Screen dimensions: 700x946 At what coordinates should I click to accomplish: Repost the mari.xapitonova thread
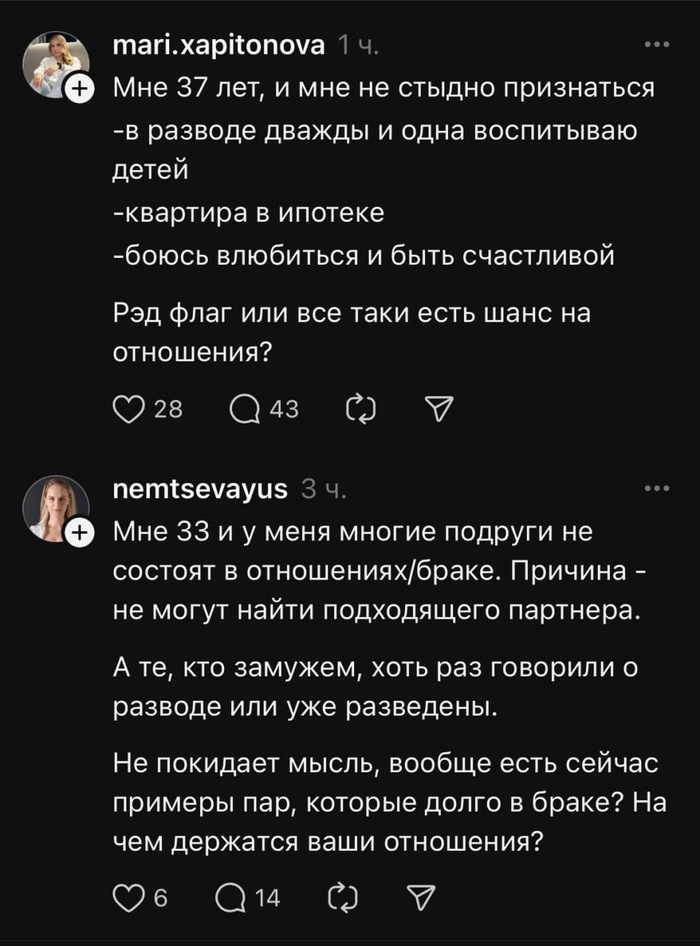point(357,409)
